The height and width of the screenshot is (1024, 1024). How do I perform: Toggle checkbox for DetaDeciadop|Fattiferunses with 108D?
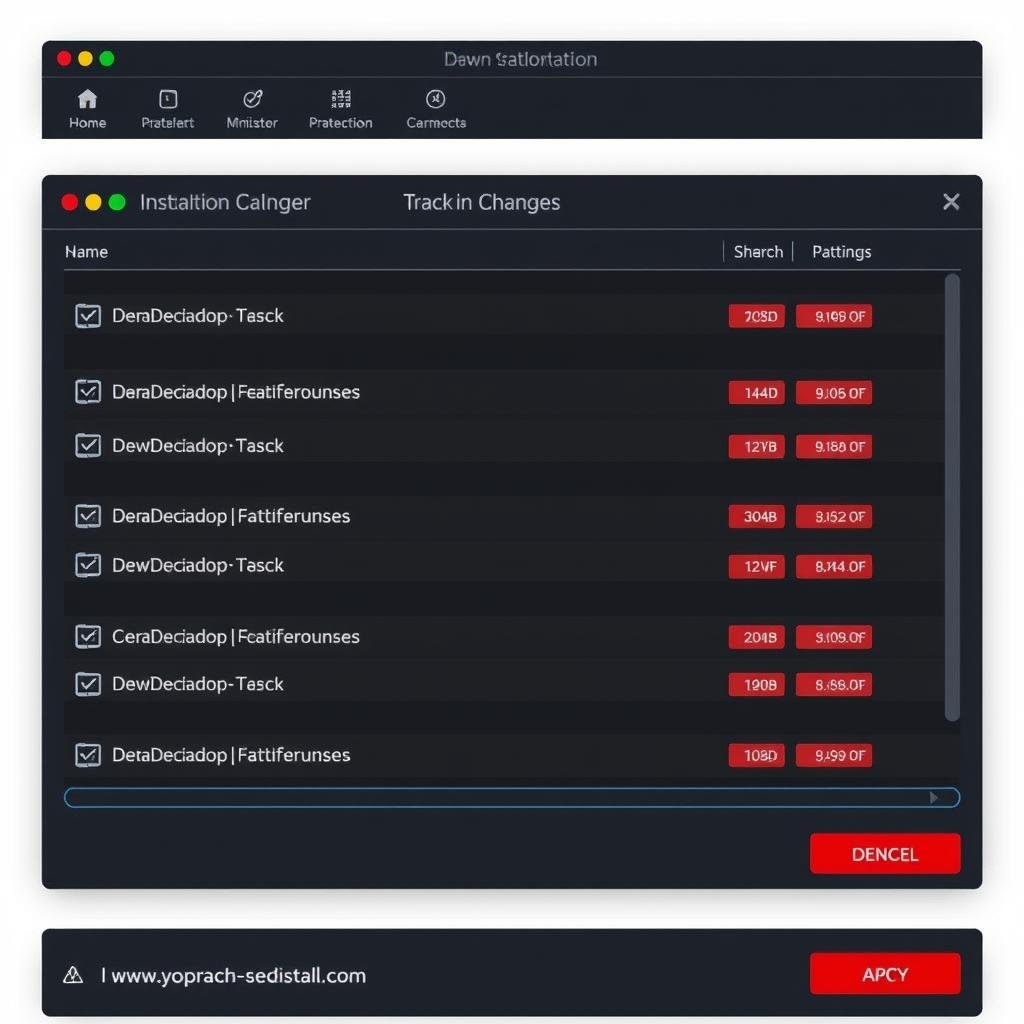pos(88,756)
